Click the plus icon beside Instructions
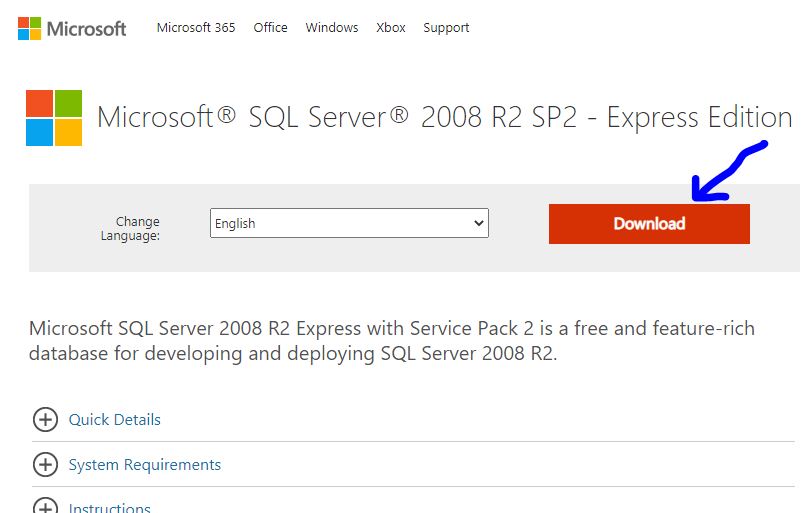Viewport: 808px width, 513px height. (x=45, y=506)
